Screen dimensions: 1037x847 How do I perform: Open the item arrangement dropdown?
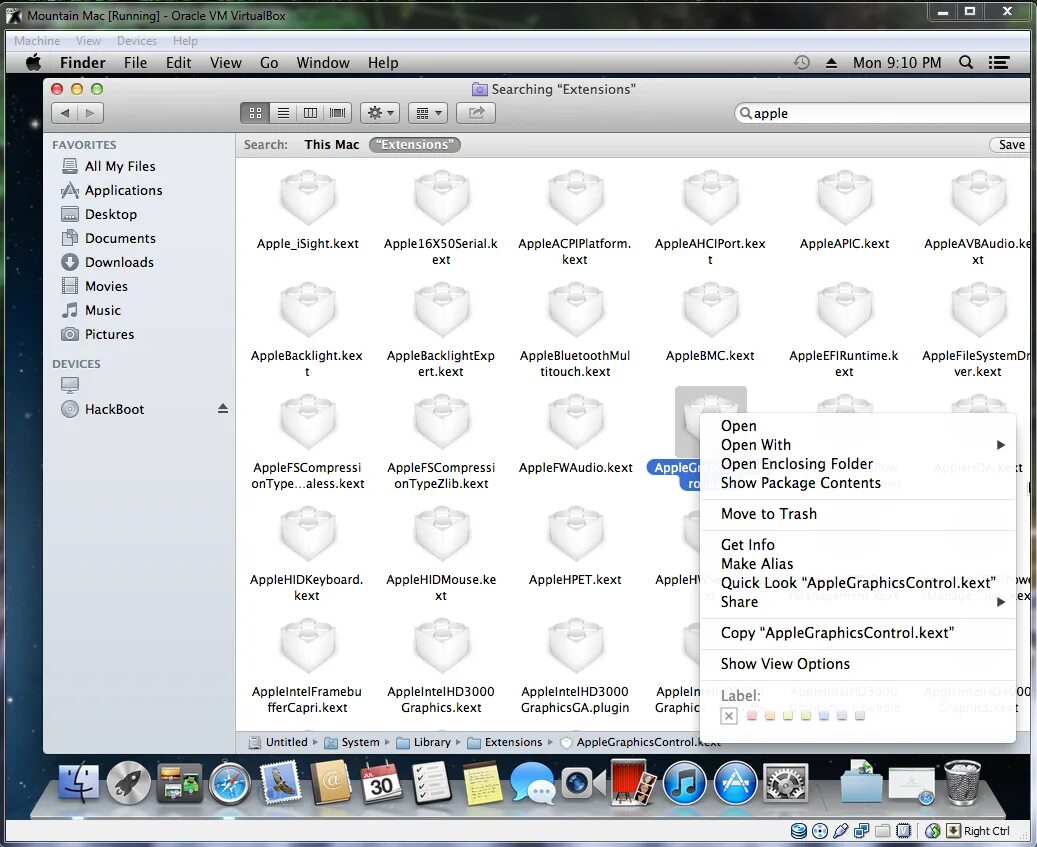(428, 113)
